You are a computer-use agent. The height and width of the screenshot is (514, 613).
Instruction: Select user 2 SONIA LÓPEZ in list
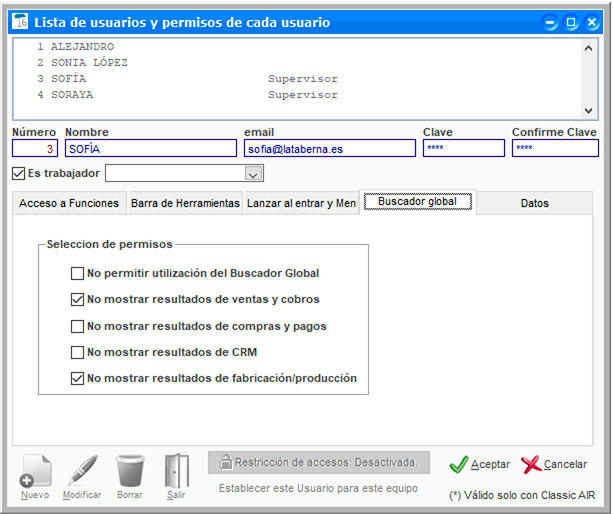coord(297,63)
